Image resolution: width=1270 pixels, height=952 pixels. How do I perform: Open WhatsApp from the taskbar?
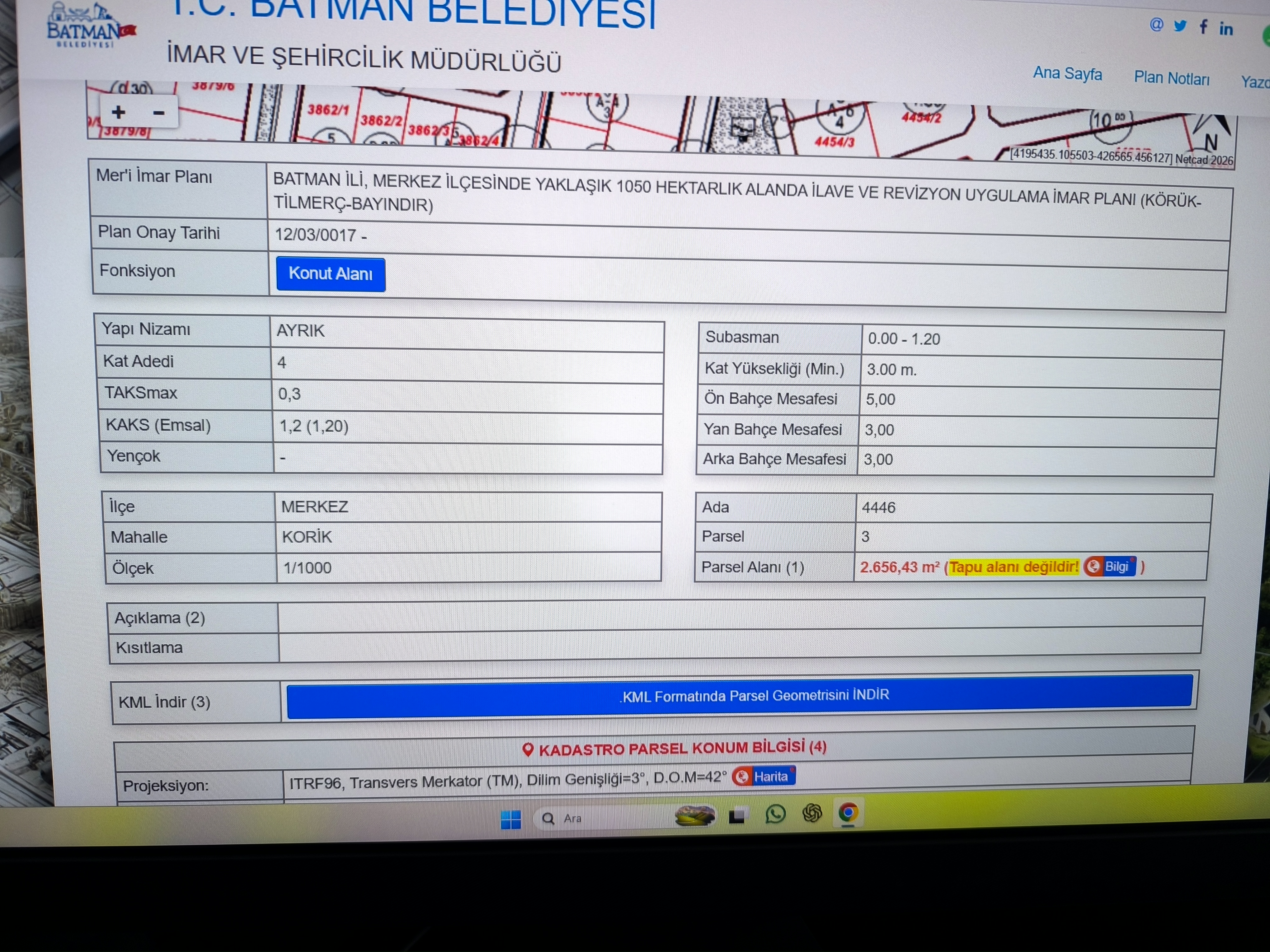click(x=775, y=814)
